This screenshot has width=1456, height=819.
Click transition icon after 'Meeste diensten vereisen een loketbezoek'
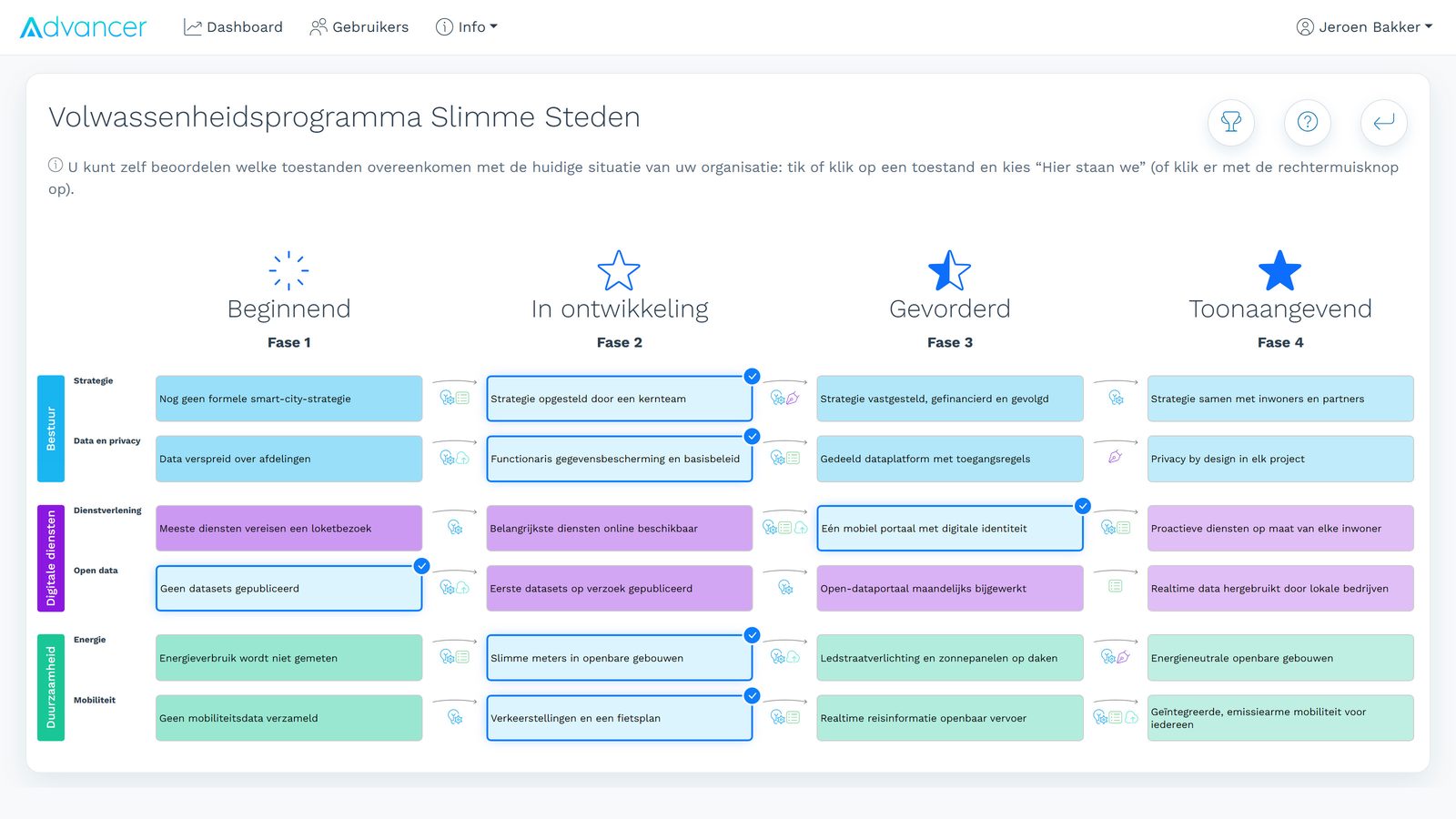(x=455, y=527)
